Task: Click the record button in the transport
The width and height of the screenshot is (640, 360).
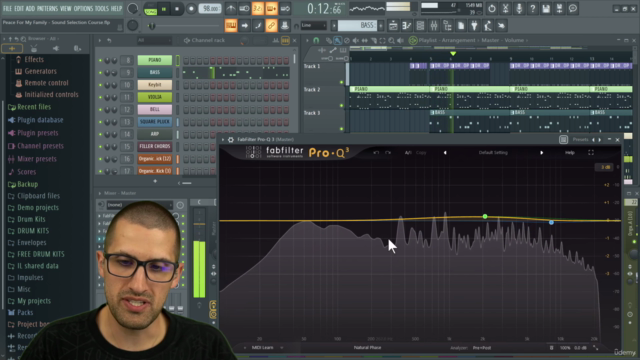Action: pyautogui.click(x=191, y=9)
